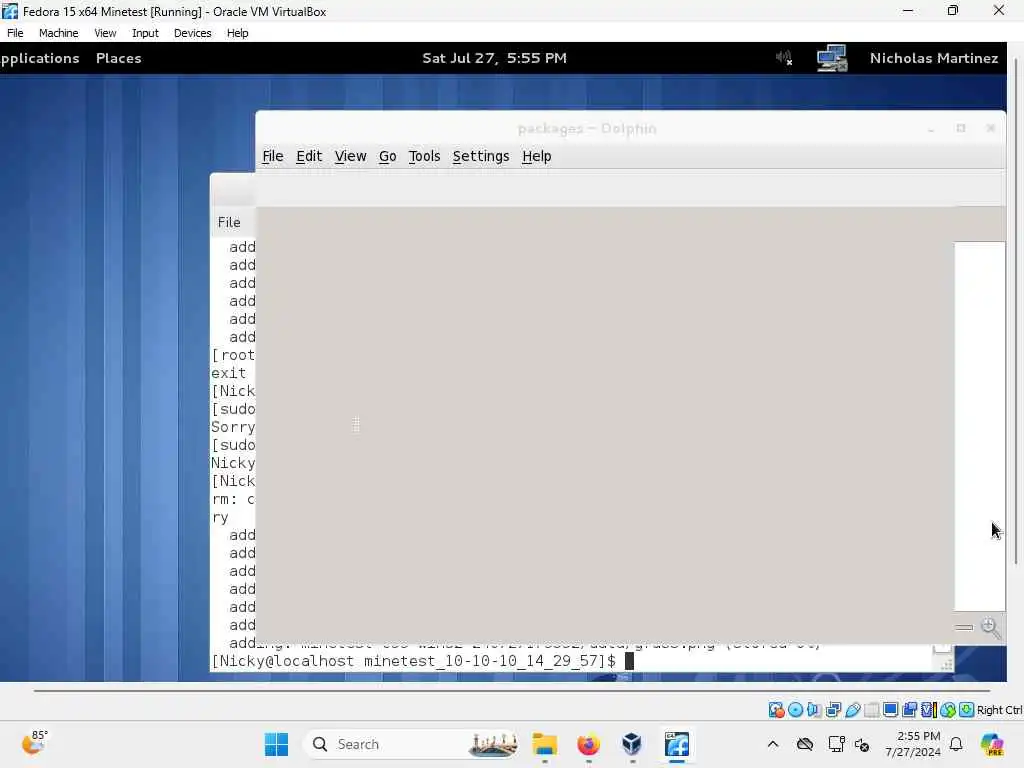Click the VirtualBox optical disk indicator

pyautogui.click(x=795, y=710)
